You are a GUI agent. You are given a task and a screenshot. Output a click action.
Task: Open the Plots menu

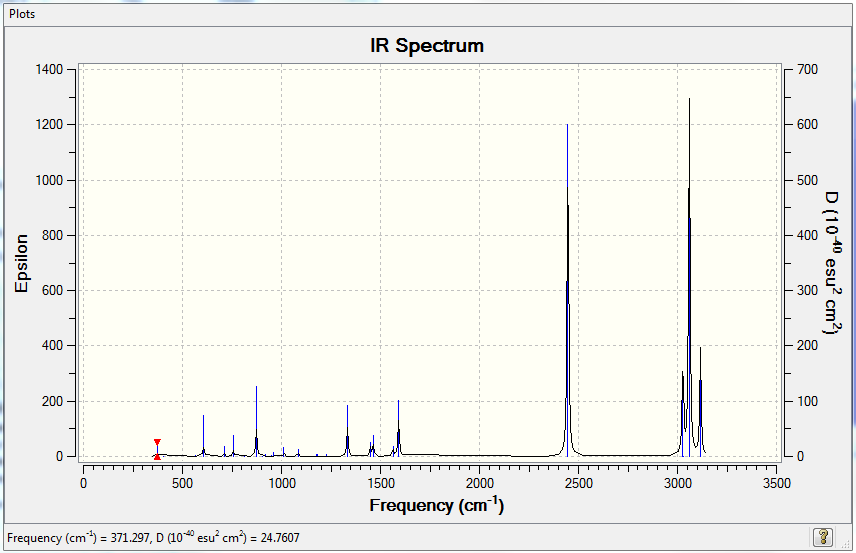pos(22,14)
